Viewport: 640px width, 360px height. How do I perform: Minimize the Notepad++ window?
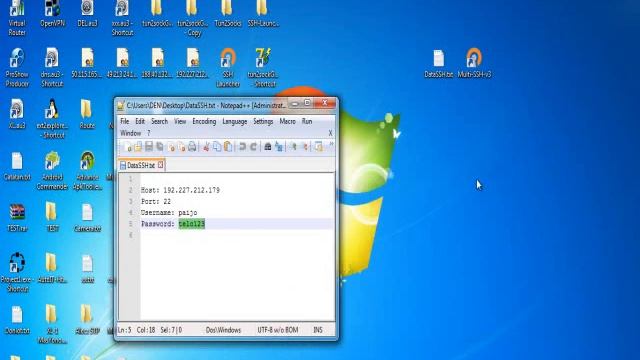[x=295, y=104]
